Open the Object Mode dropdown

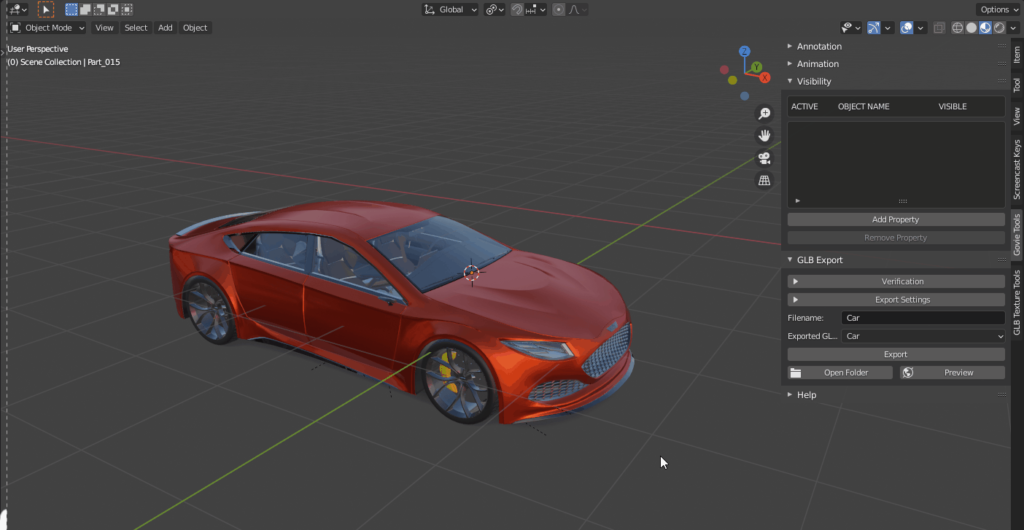click(x=47, y=28)
